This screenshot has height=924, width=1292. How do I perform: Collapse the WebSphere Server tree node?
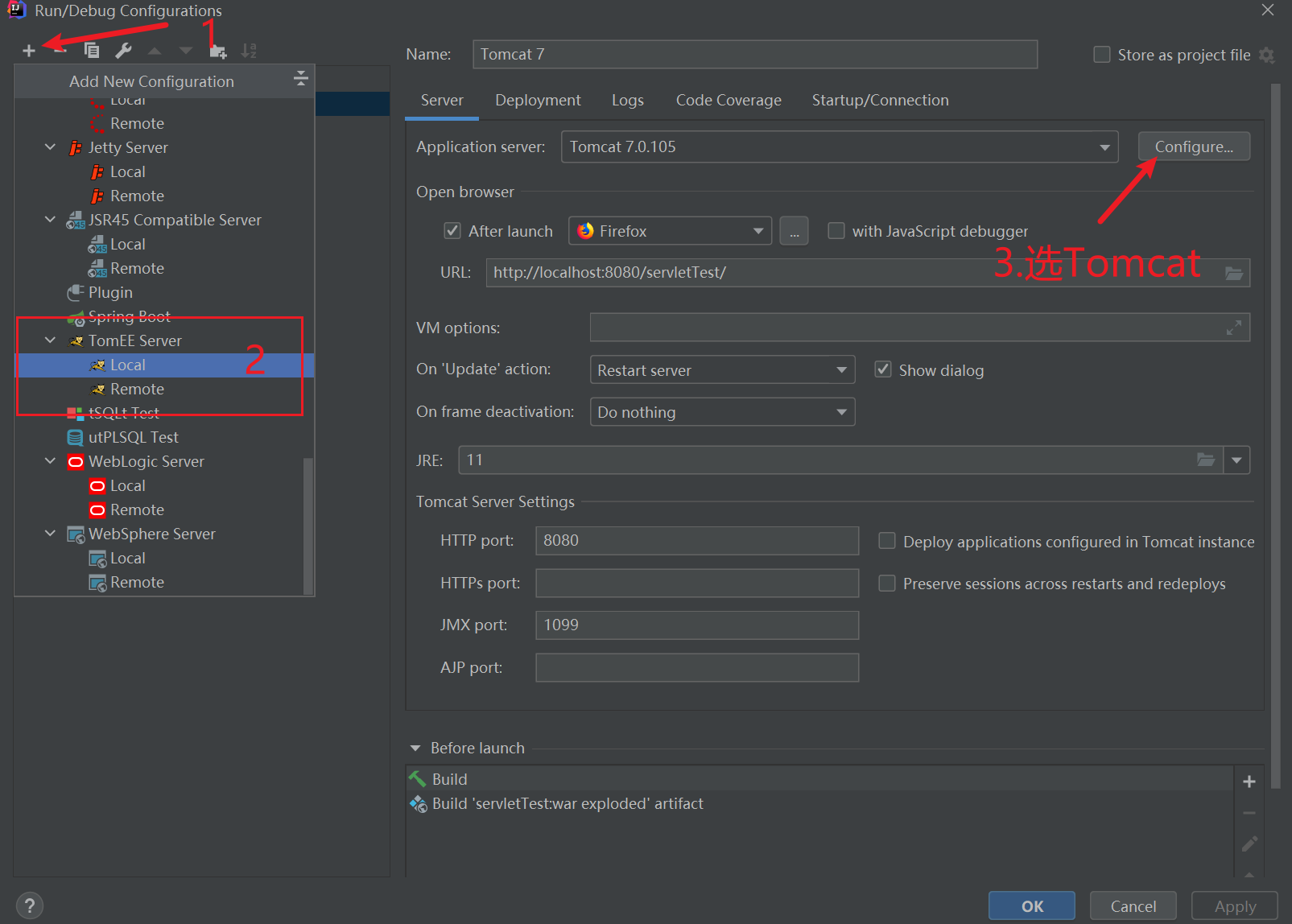50,534
